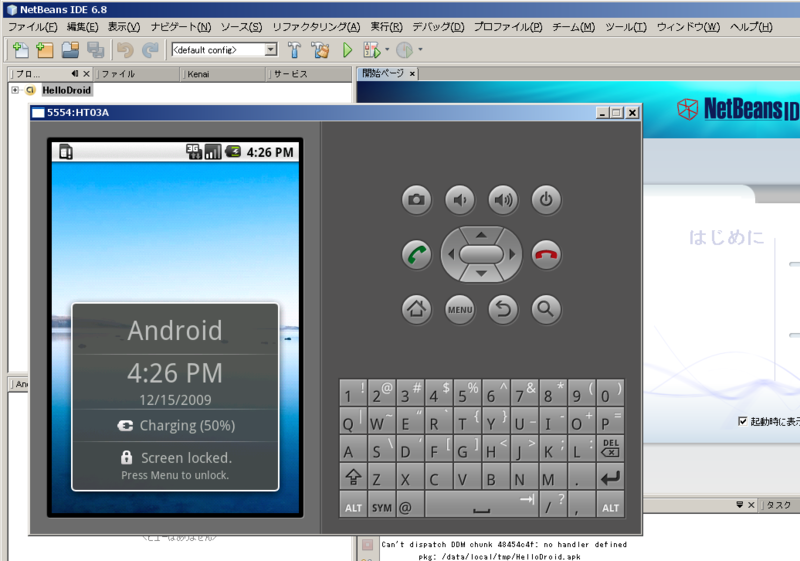Click the emulator volume up button
Viewport: 800px width, 561px height.
(x=503, y=199)
